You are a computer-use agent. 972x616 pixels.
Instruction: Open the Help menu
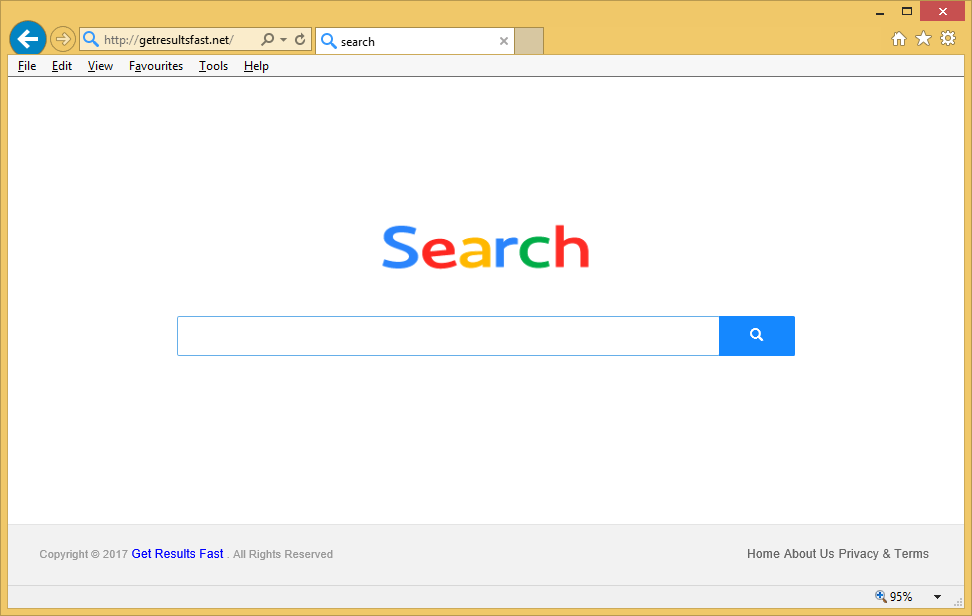coord(256,66)
